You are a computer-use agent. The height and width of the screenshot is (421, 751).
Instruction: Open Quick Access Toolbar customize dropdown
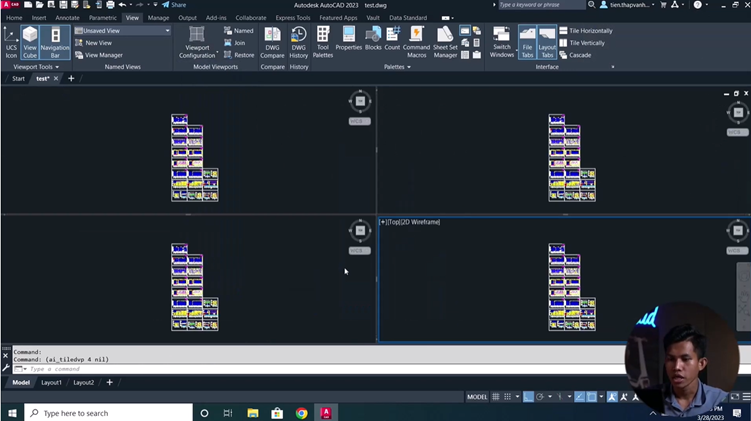tap(155, 5)
